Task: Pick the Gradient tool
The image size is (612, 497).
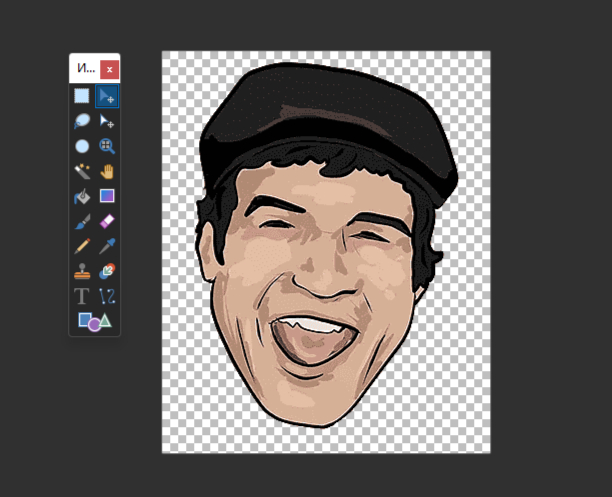Action: coord(107,196)
